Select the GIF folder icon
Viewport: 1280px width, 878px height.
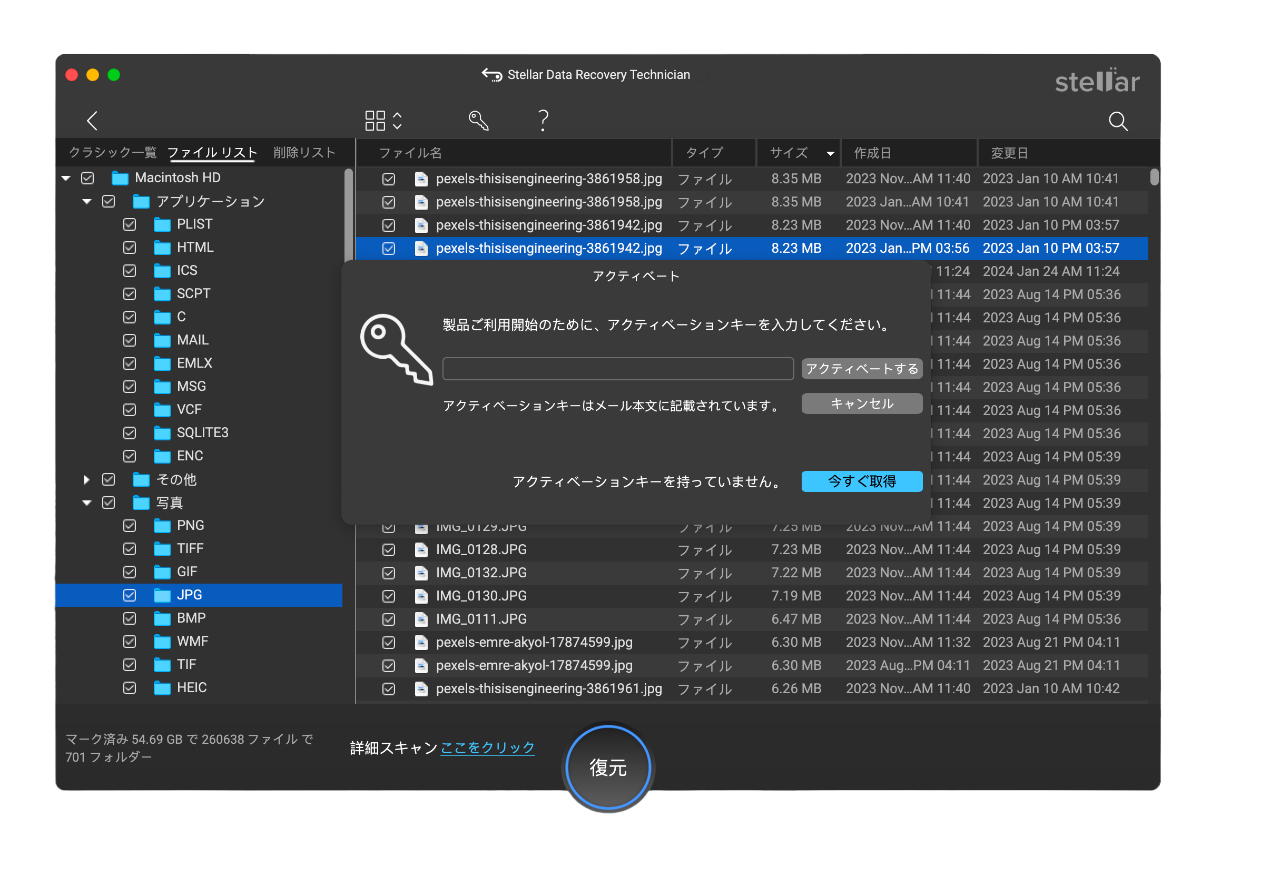click(x=162, y=572)
